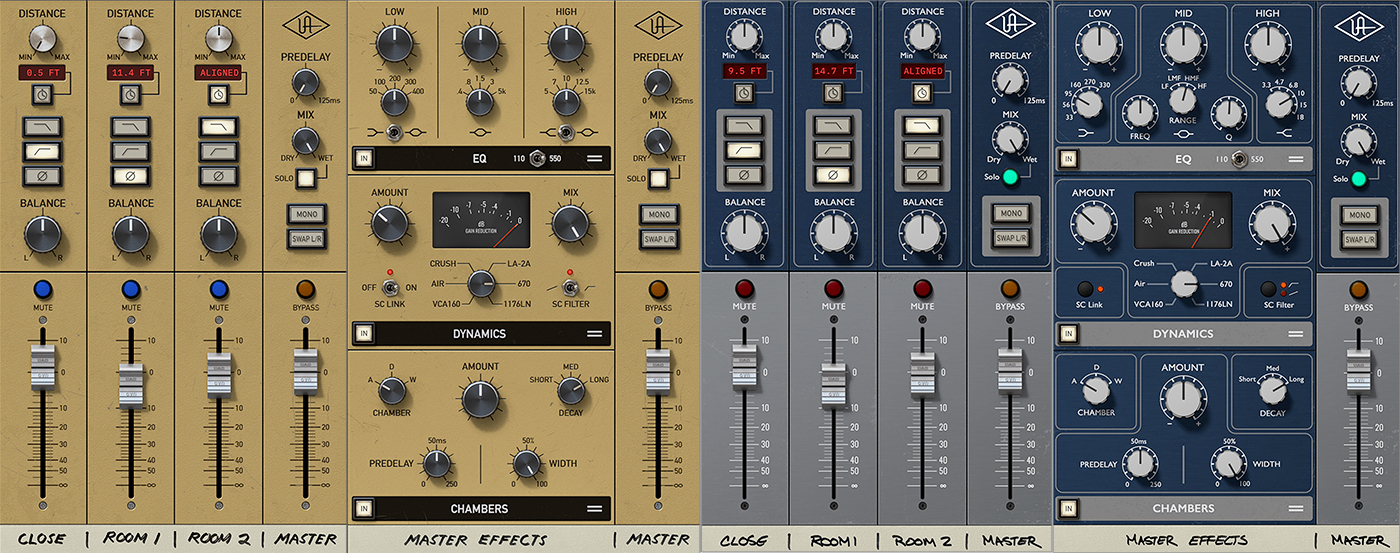1400x553 pixels.
Task: Click the low-cut filter button on blue Room 2
Action: [922, 150]
